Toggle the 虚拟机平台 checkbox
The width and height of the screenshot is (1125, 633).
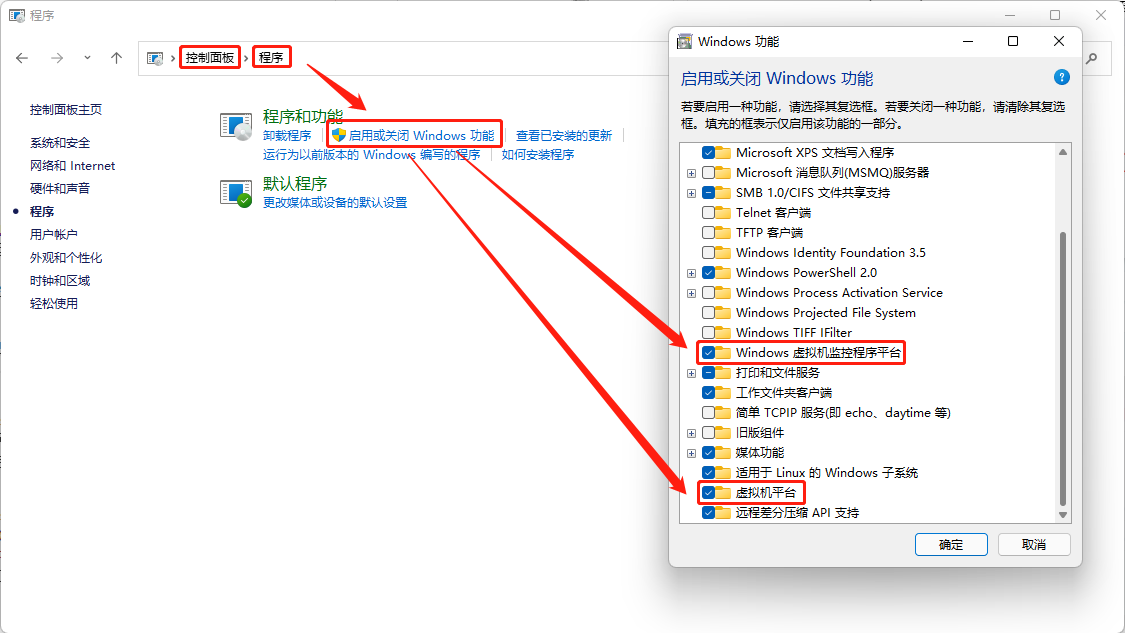click(708, 493)
